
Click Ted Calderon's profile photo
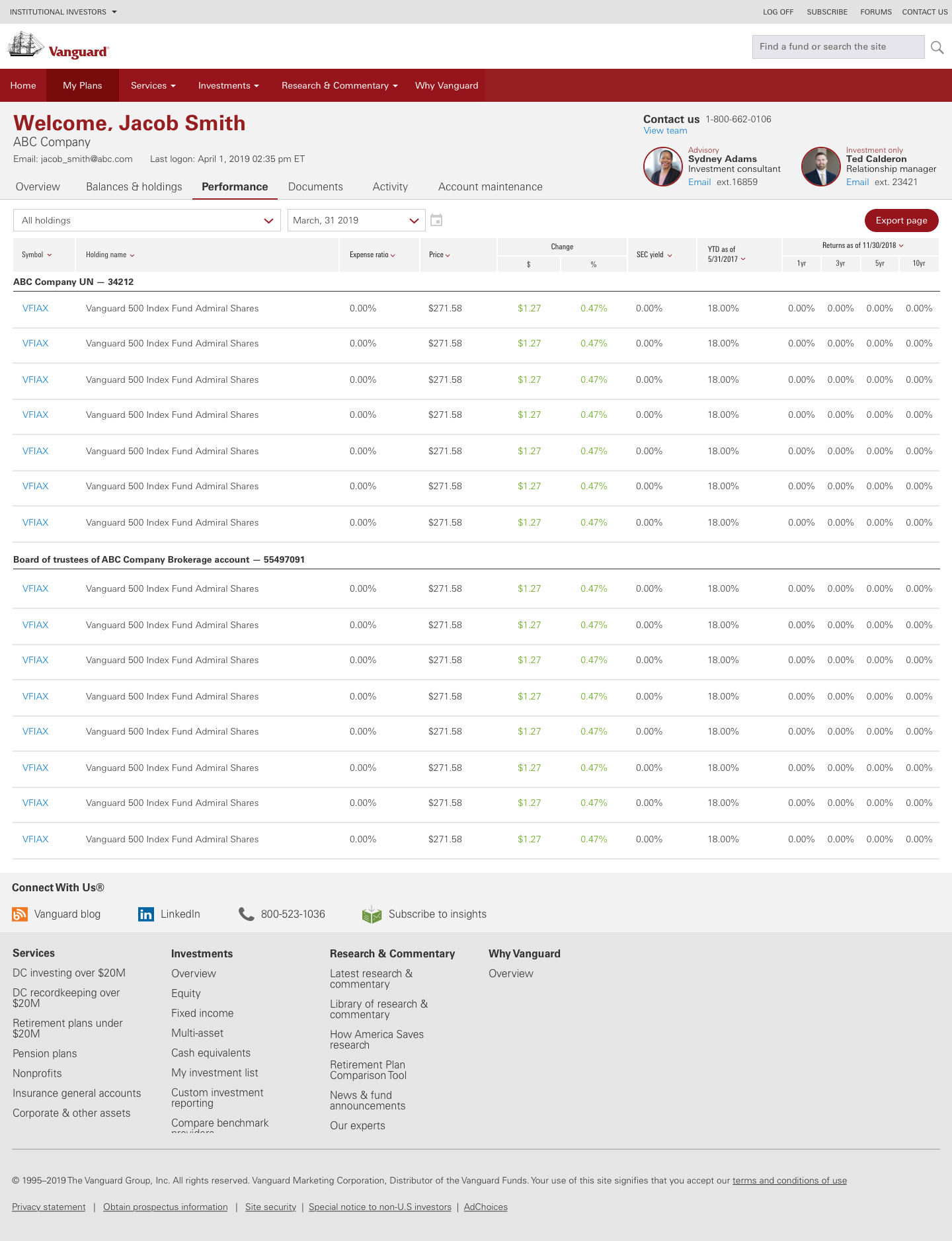coord(821,167)
